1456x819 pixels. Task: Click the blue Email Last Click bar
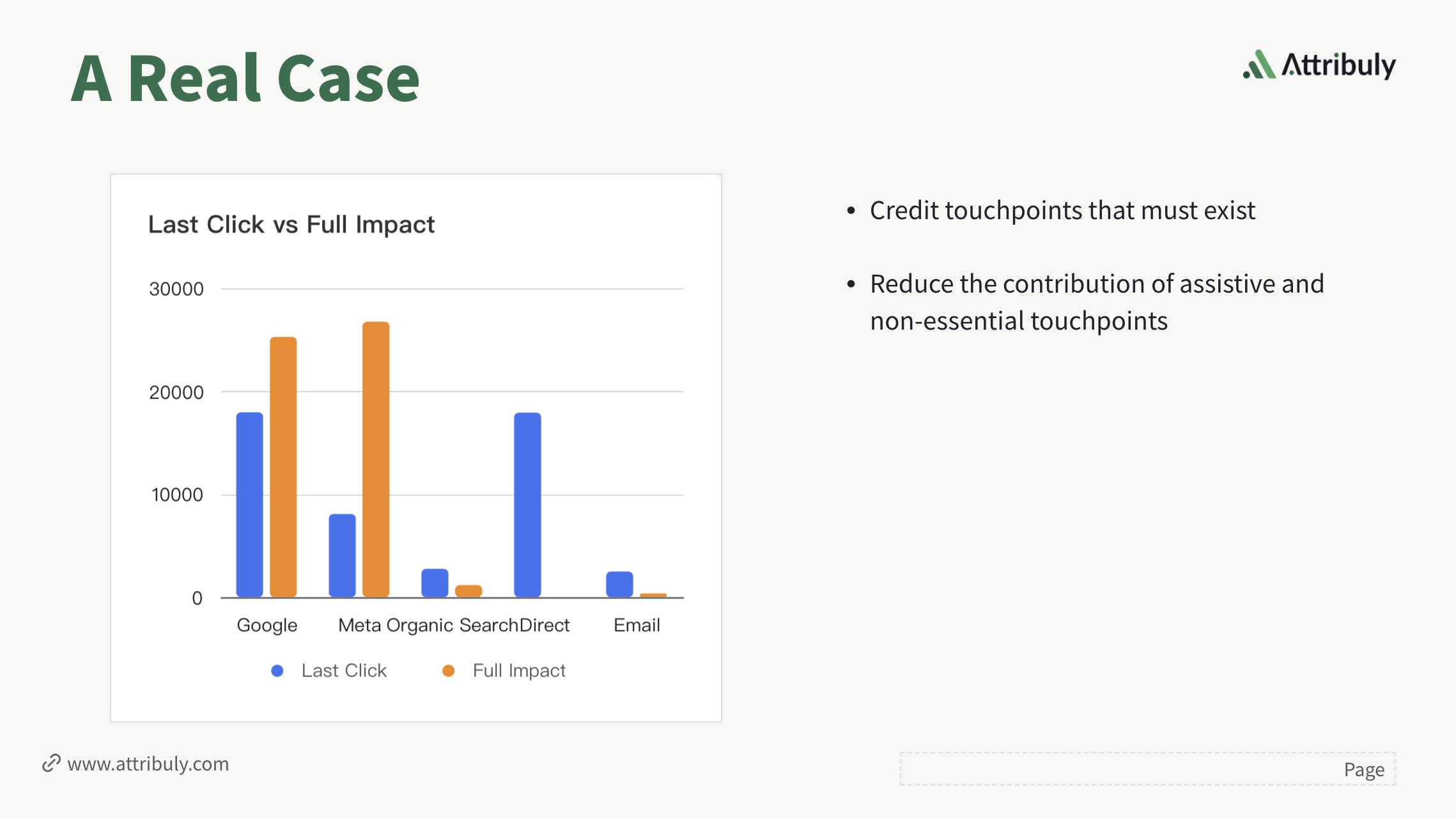(619, 584)
